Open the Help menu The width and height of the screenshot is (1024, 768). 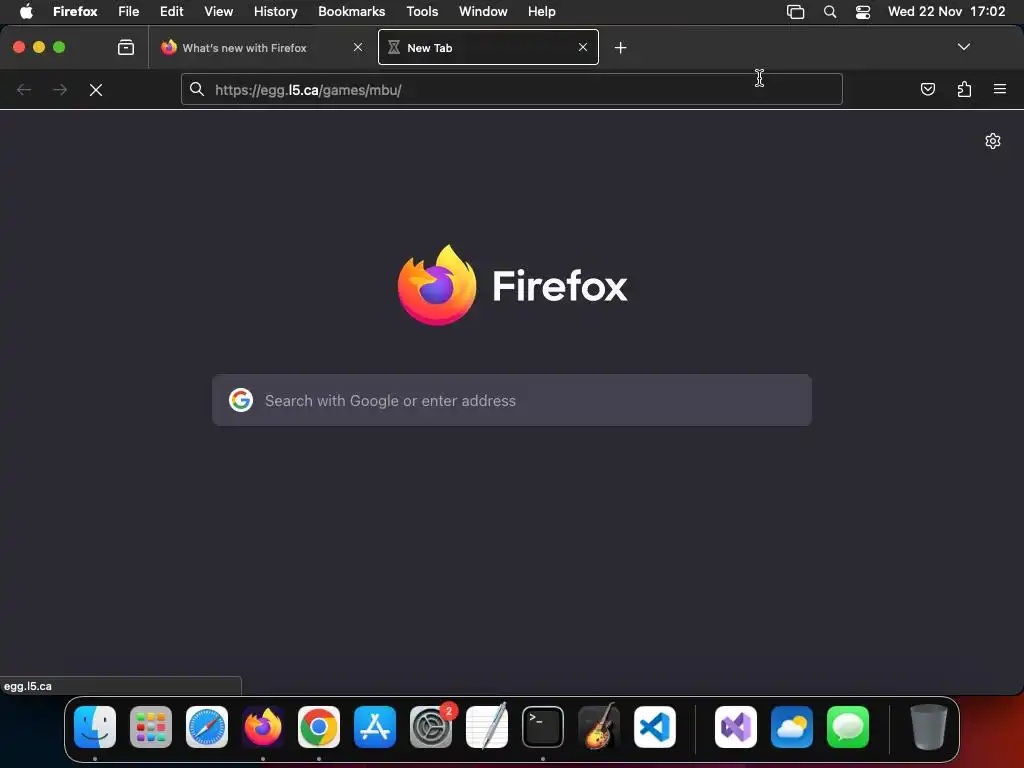541,12
